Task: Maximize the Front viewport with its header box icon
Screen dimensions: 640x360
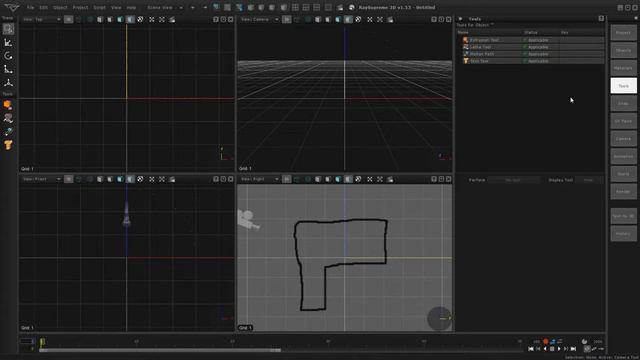Action: click(x=223, y=179)
